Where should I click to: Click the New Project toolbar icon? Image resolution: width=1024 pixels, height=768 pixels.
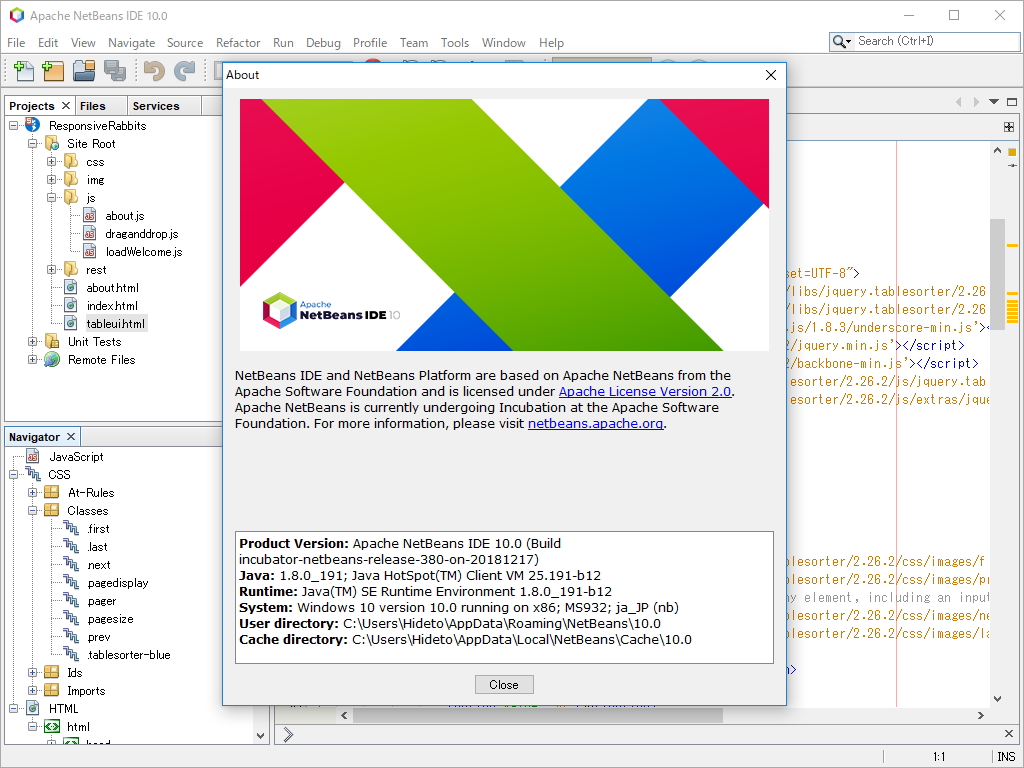(52, 71)
